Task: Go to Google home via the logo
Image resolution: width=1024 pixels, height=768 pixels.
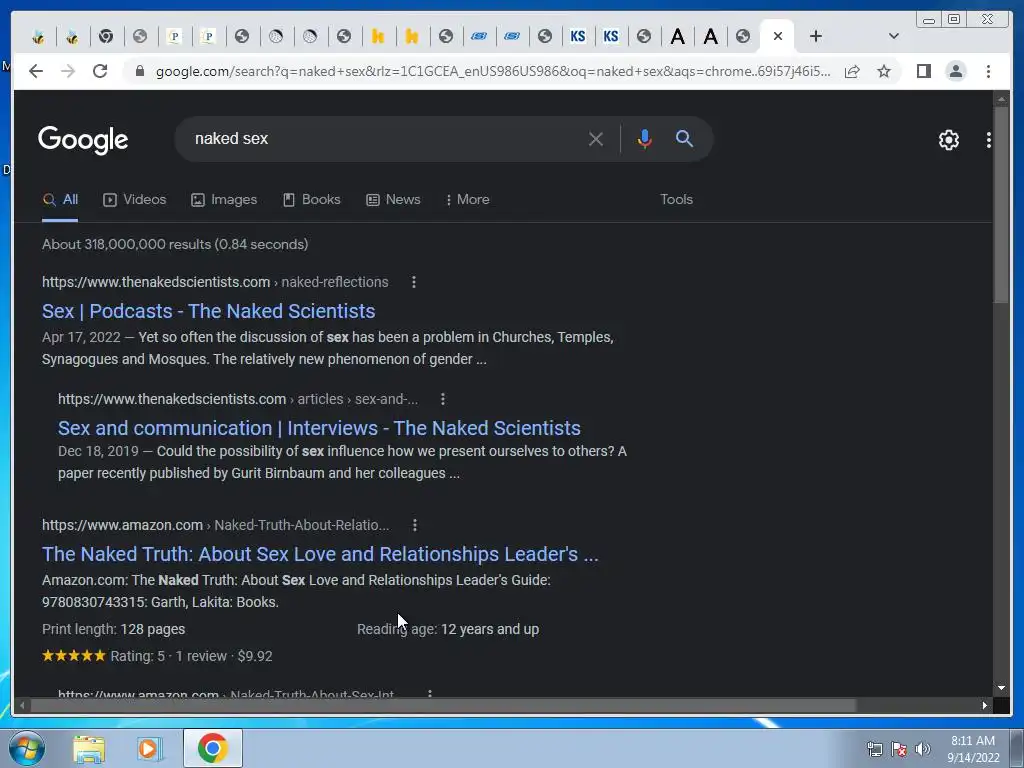Action: click(83, 140)
